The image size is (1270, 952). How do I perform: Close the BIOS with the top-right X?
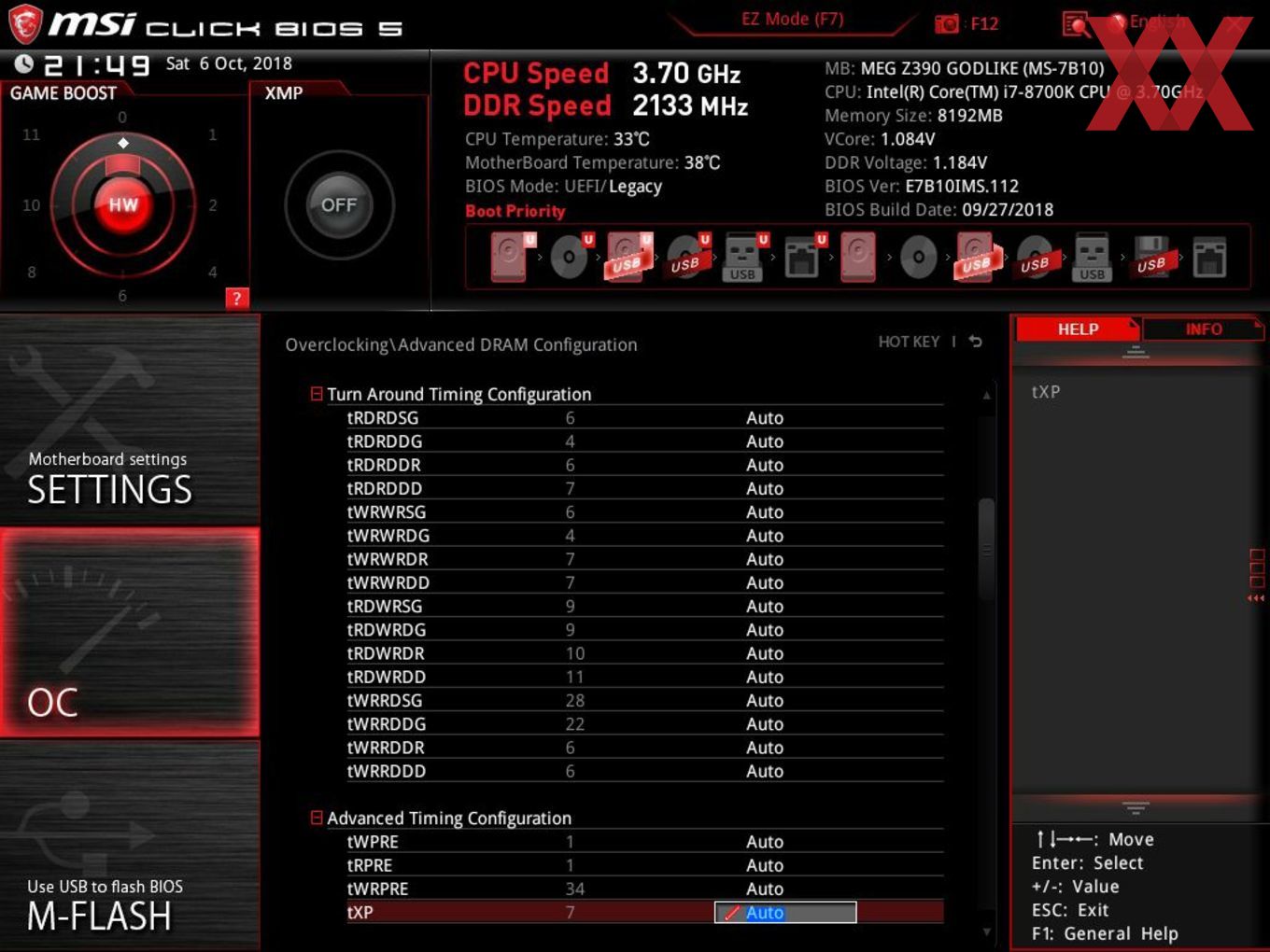[1235, 24]
